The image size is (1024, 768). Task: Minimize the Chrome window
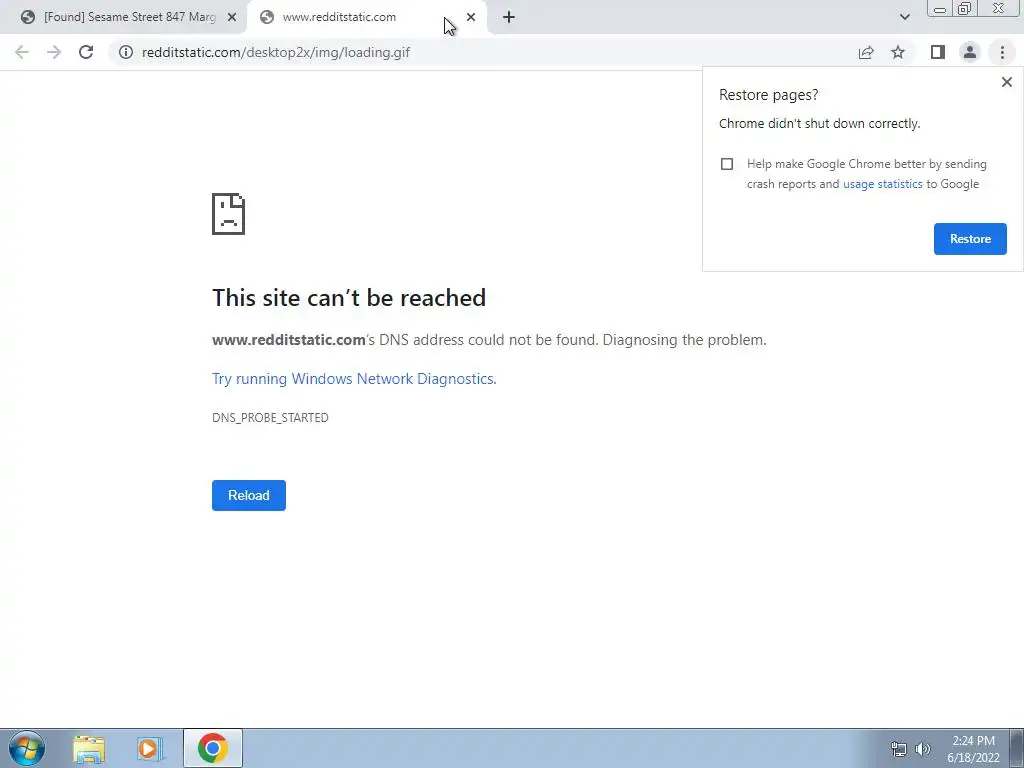click(x=940, y=8)
